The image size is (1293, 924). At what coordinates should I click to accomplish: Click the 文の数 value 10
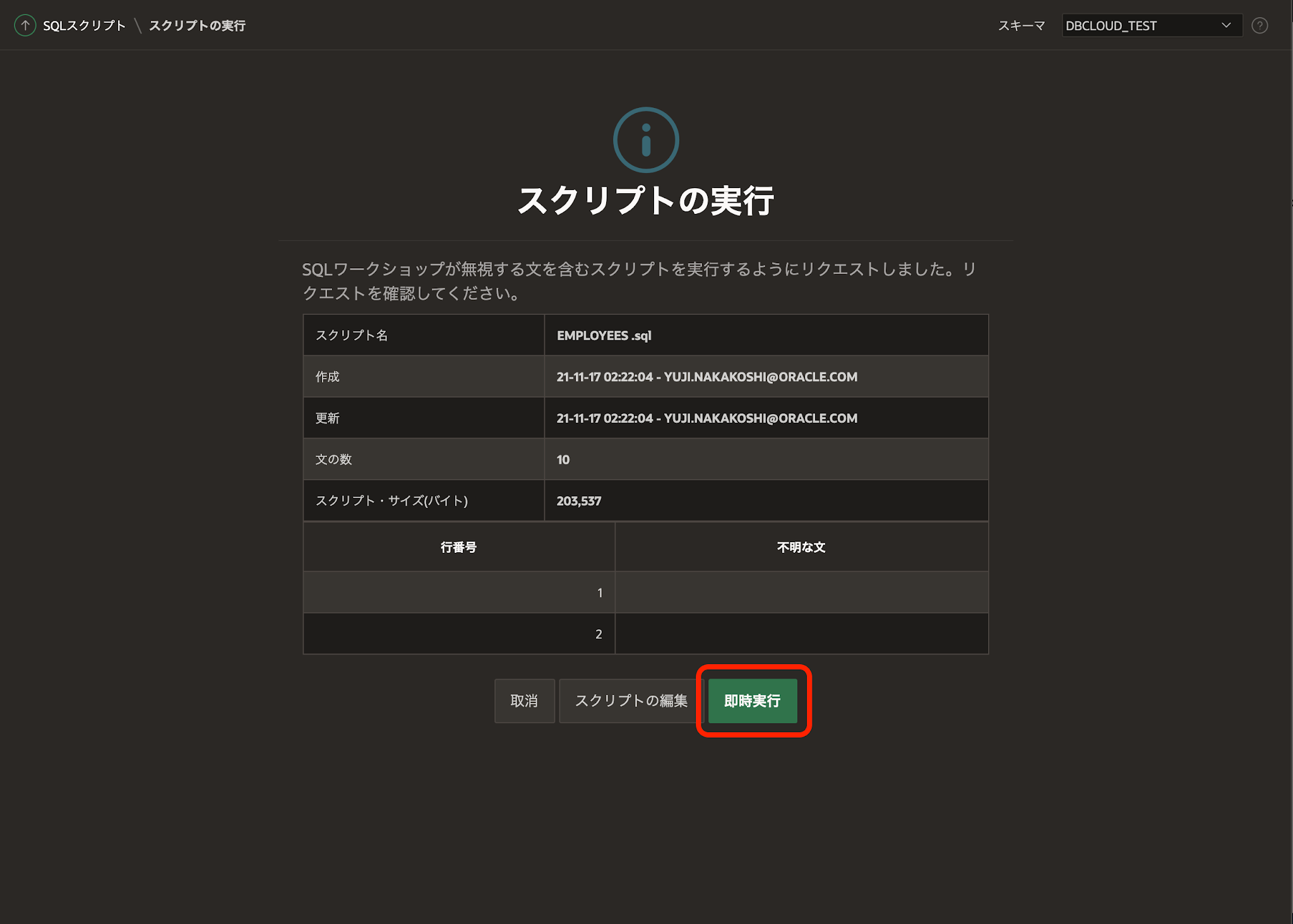pos(563,459)
